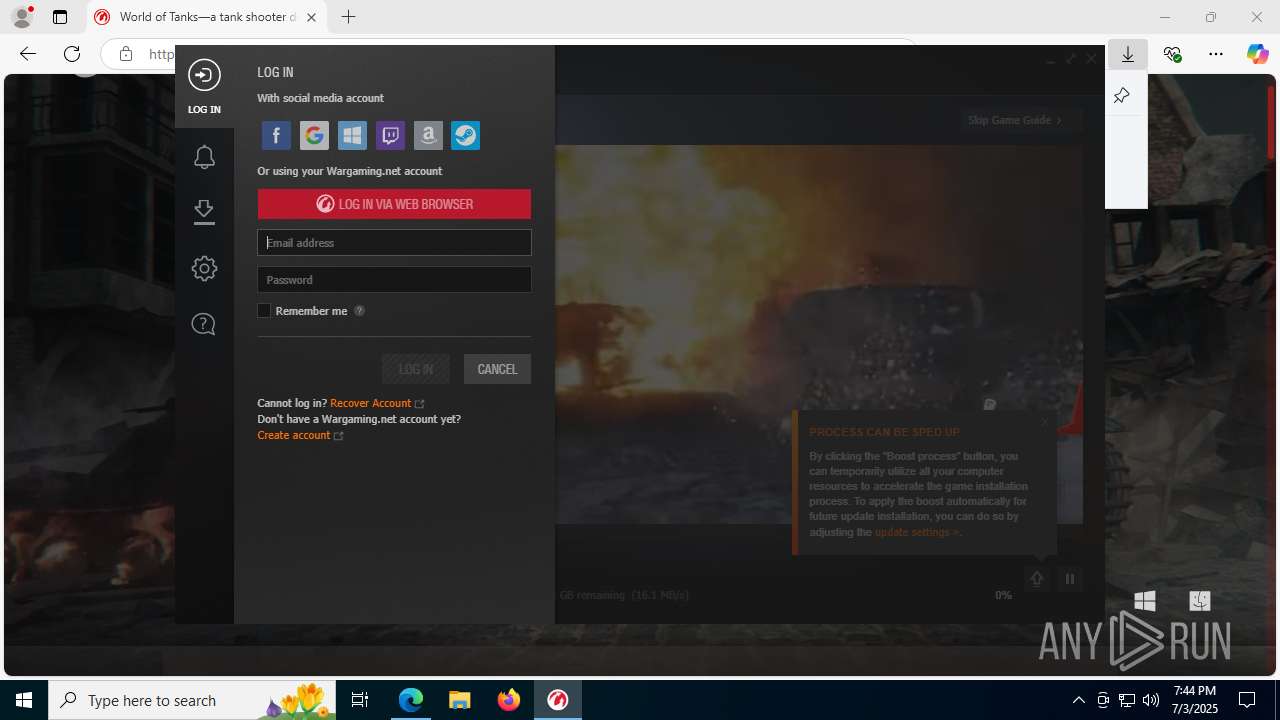Click the CANCEL button
The image size is (1280, 720).
(497, 369)
